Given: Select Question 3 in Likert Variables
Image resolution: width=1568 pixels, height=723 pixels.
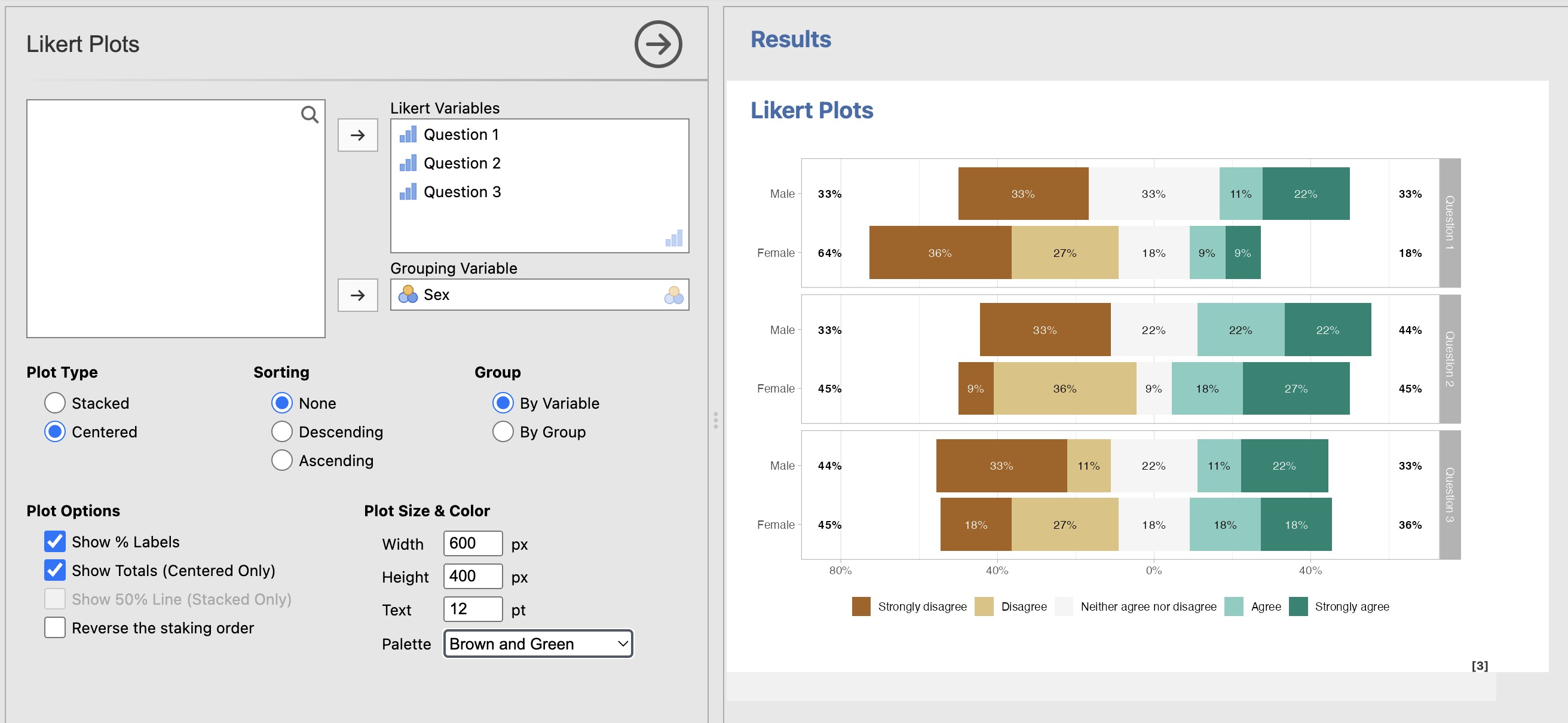Looking at the screenshot, I should coord(461,192).
